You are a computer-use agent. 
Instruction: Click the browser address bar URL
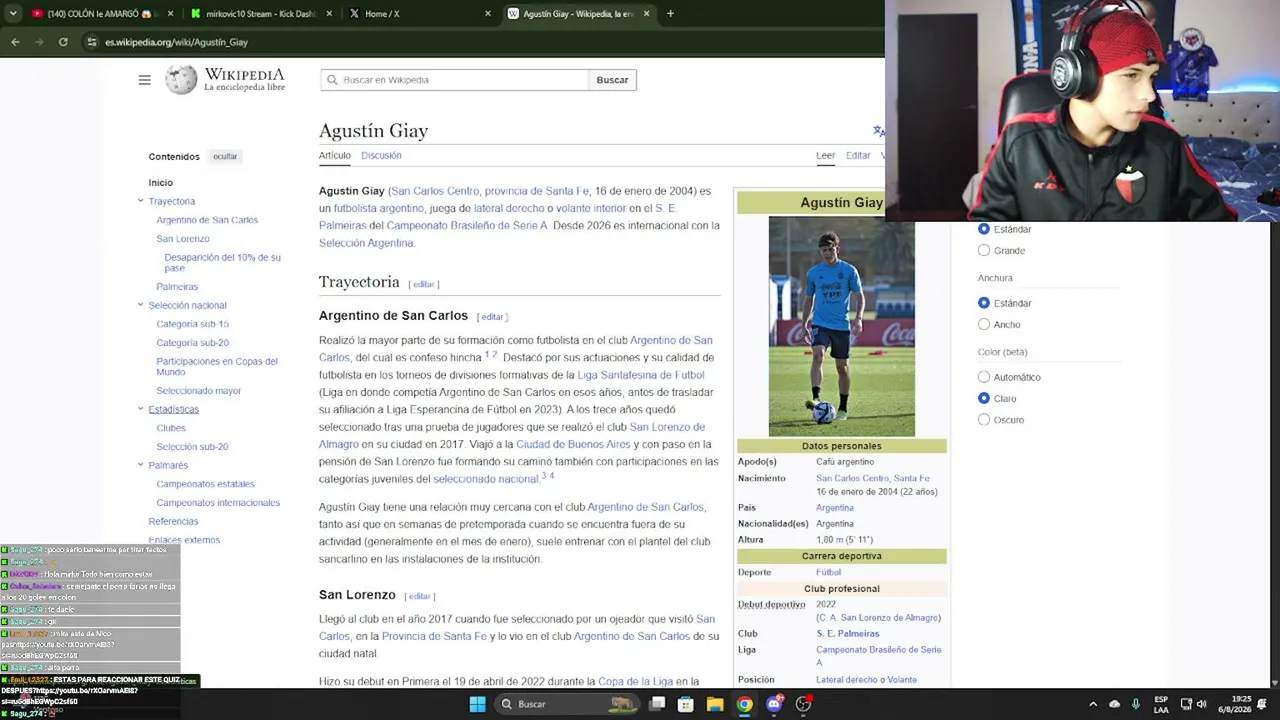tap(176, 42)
